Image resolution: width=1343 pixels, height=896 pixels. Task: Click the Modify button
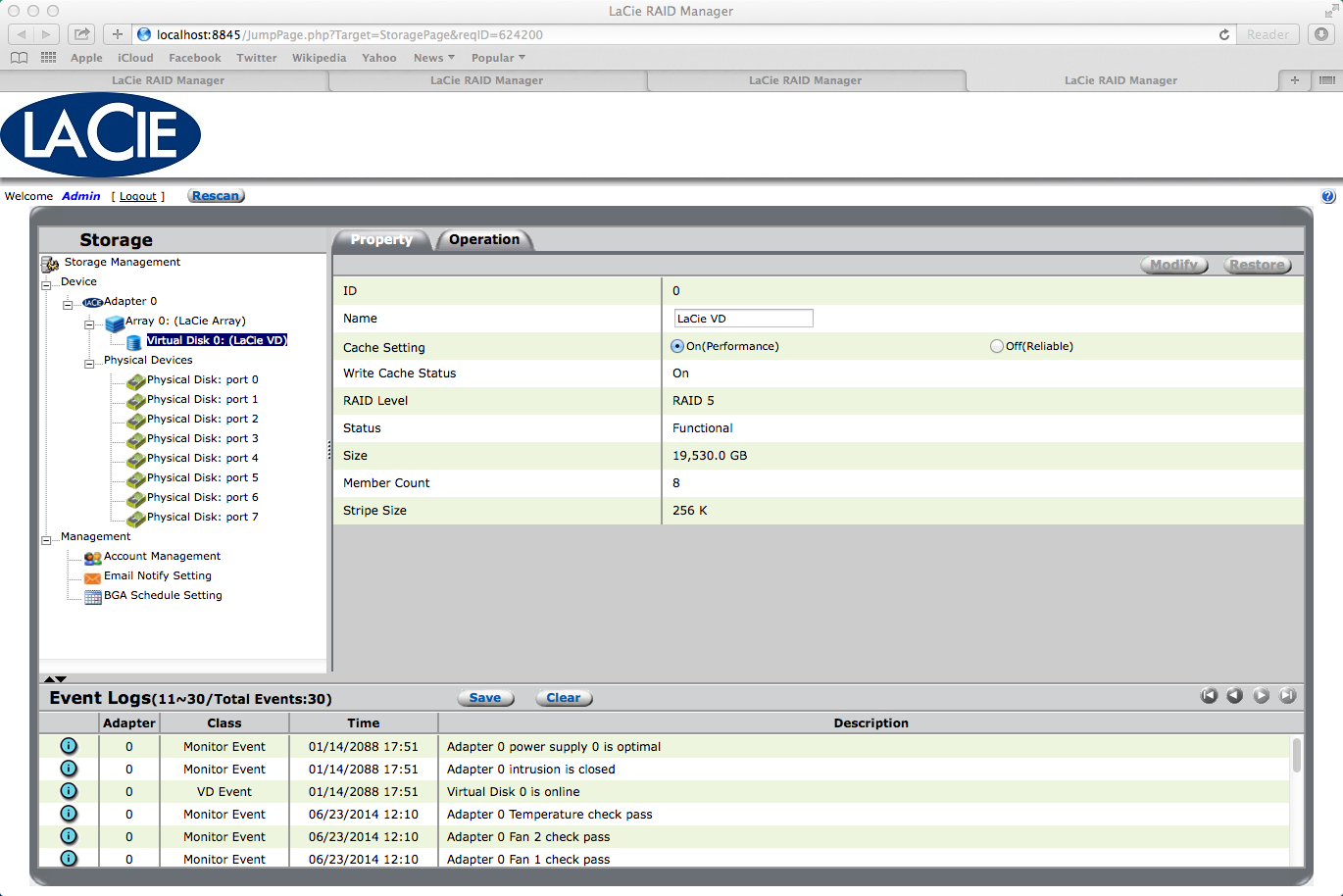click(1174, 265)
